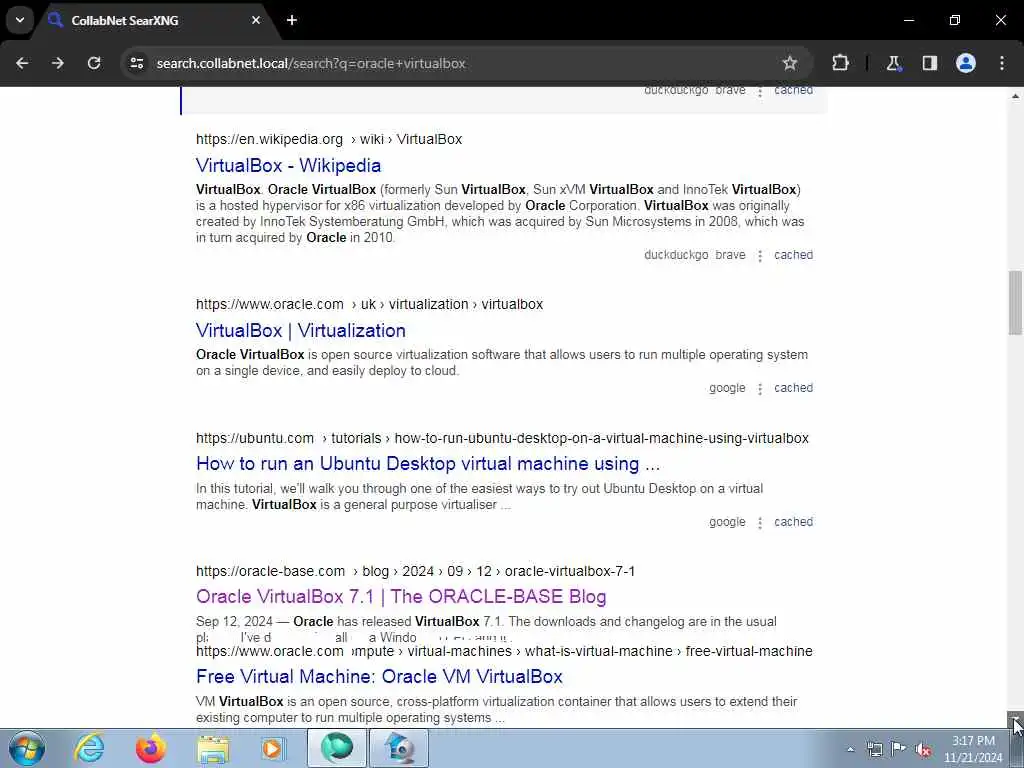Click the muted volume tray icon

click(x=923, y=749)
